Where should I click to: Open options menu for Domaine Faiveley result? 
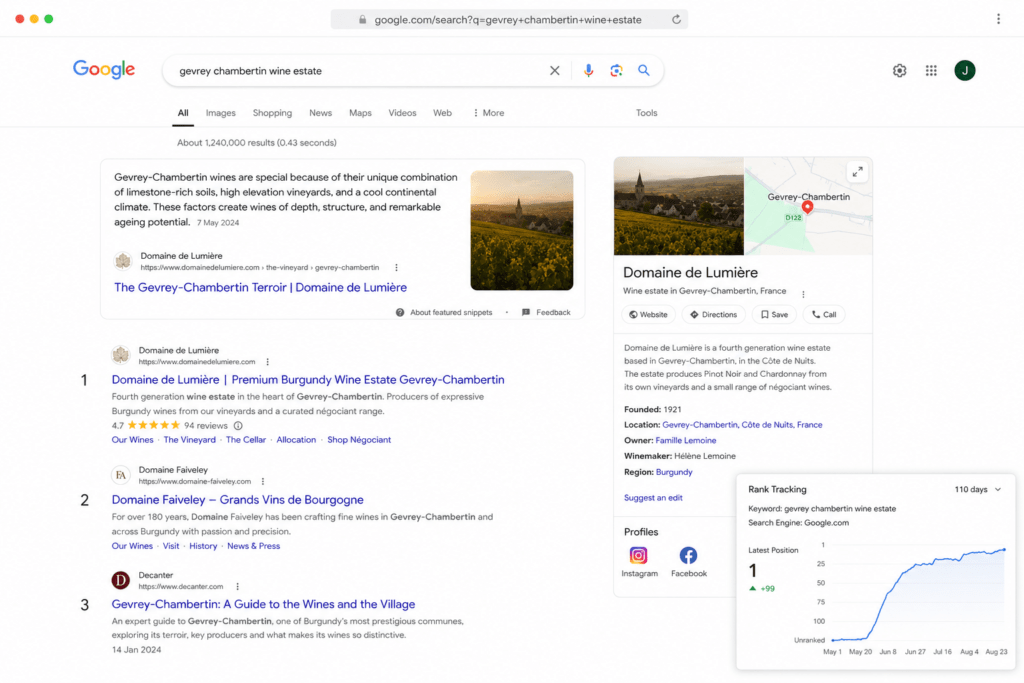coord(263,481)
